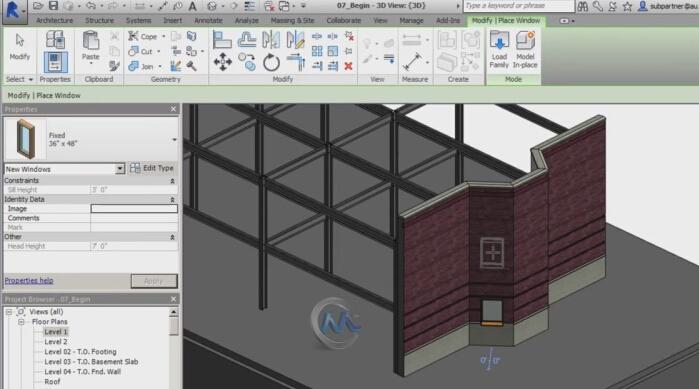
Task: Click Load Family
Action: click(499, 49)
